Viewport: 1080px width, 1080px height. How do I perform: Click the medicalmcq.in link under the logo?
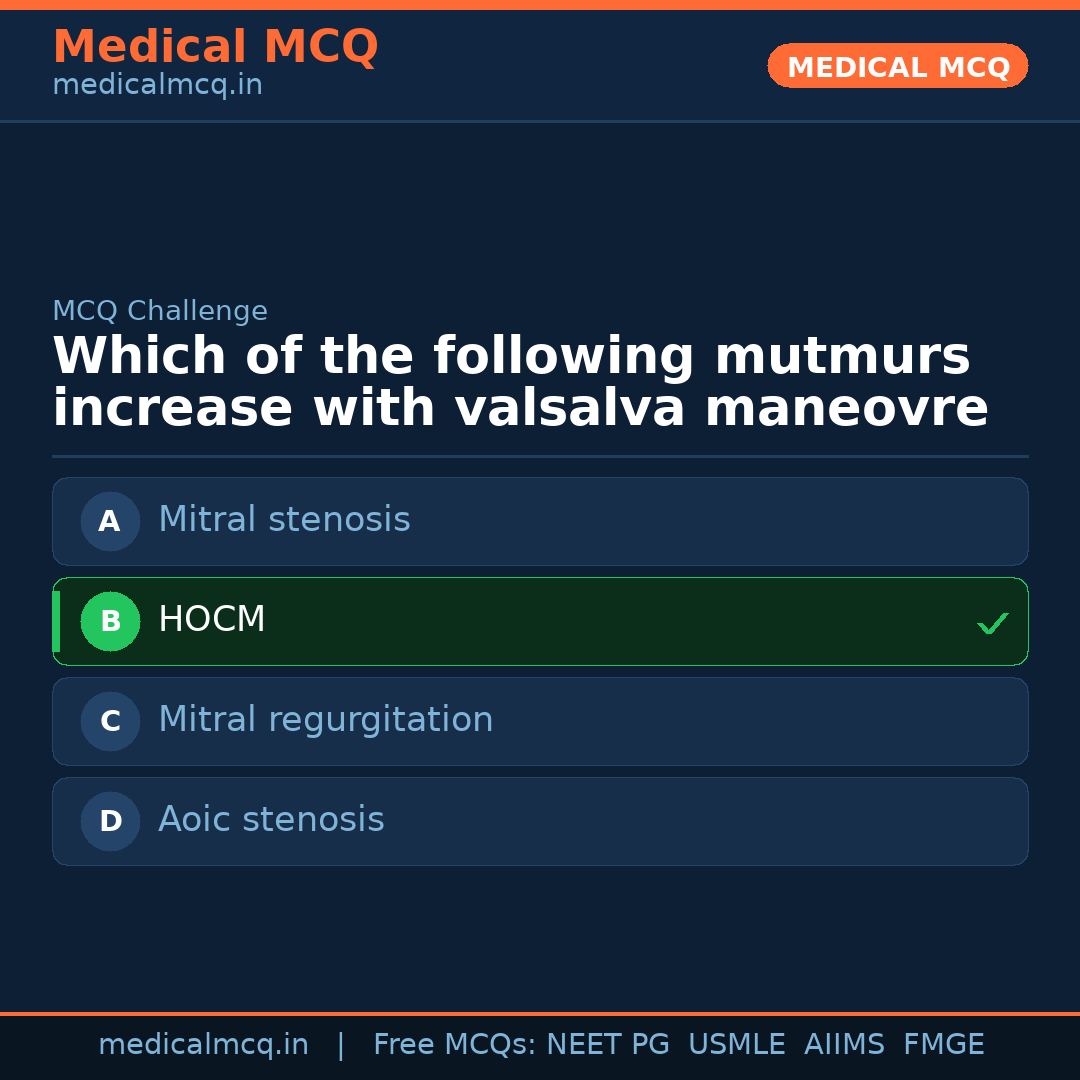point(156,84)
